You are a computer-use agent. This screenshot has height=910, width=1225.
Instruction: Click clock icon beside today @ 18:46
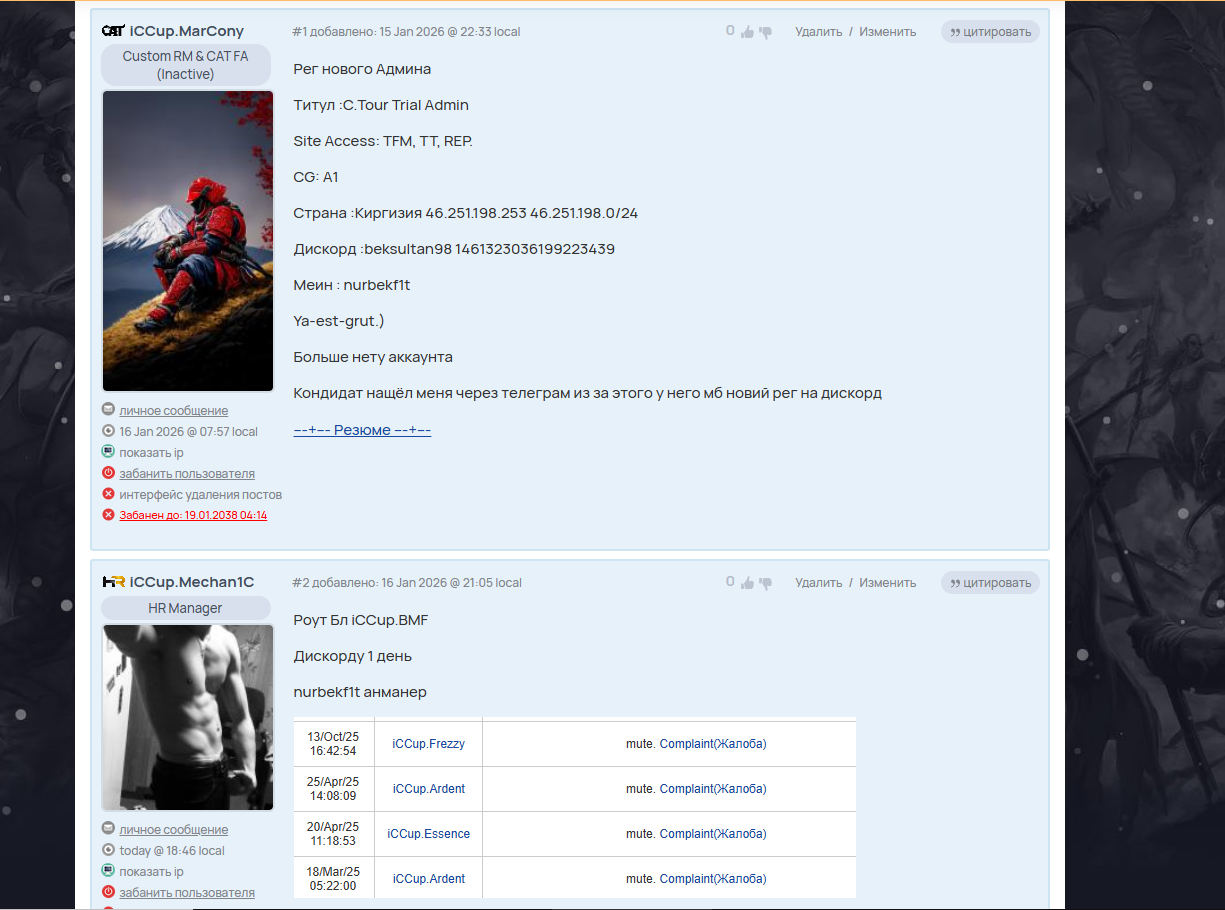point(108,850)
